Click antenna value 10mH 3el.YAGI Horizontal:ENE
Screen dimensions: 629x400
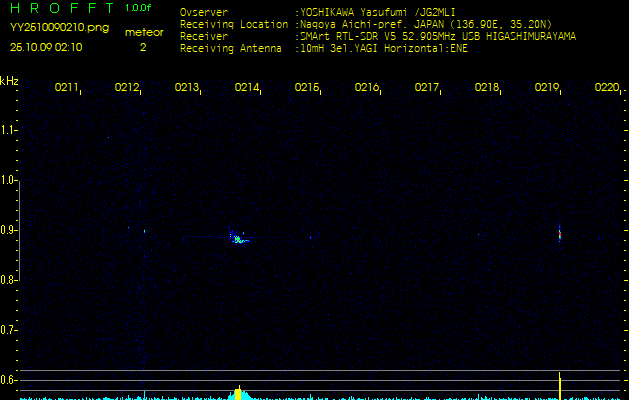384,49
